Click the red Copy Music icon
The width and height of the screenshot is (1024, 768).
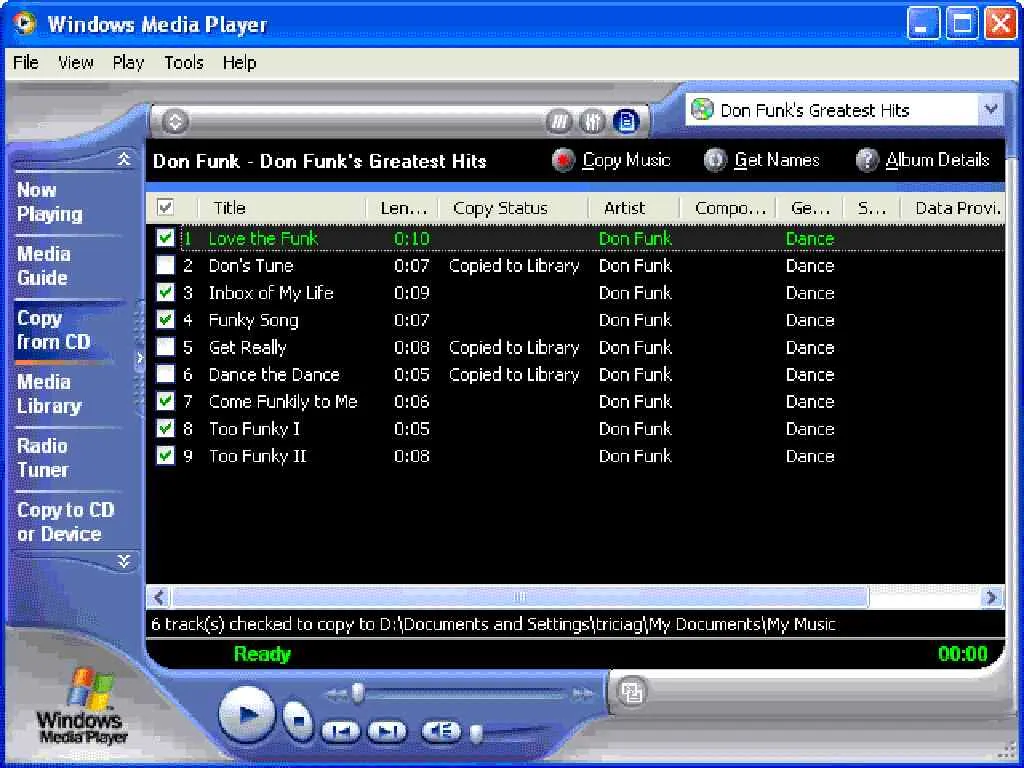[562, 160]
